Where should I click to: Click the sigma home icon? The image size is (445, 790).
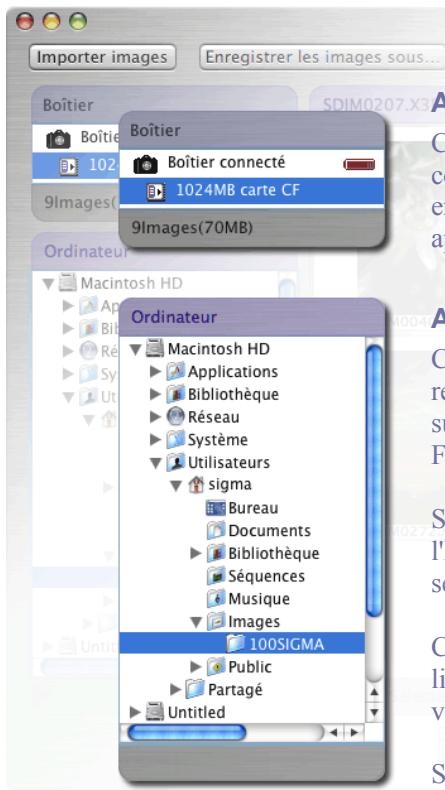point(196,485)
